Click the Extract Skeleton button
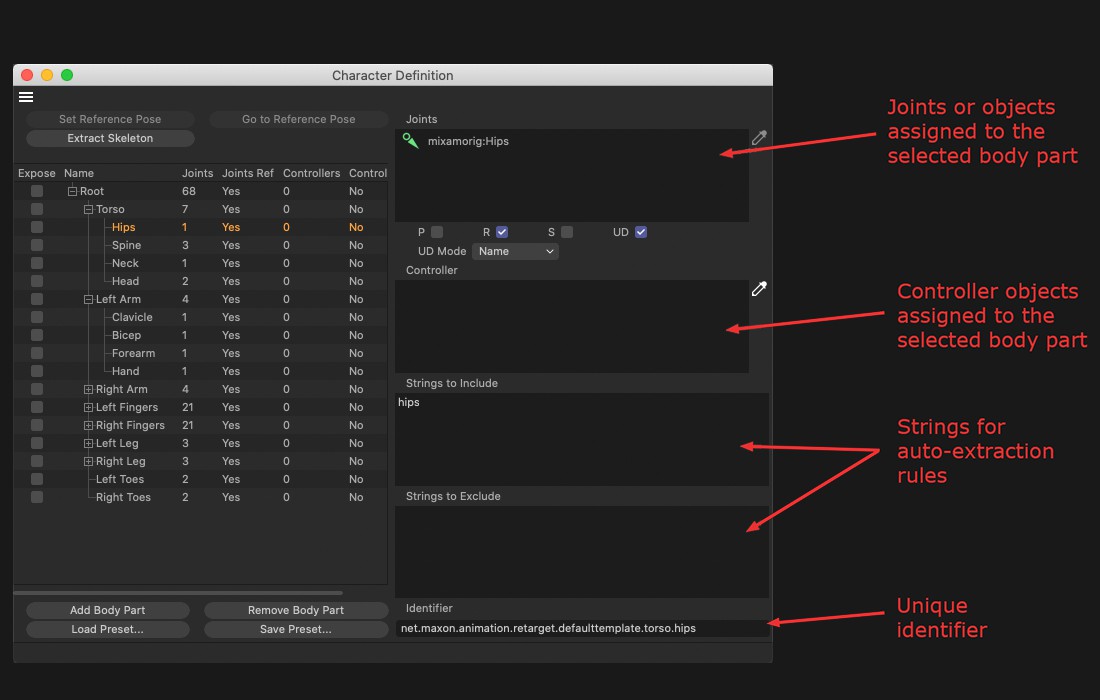 (x=110, y=138)
